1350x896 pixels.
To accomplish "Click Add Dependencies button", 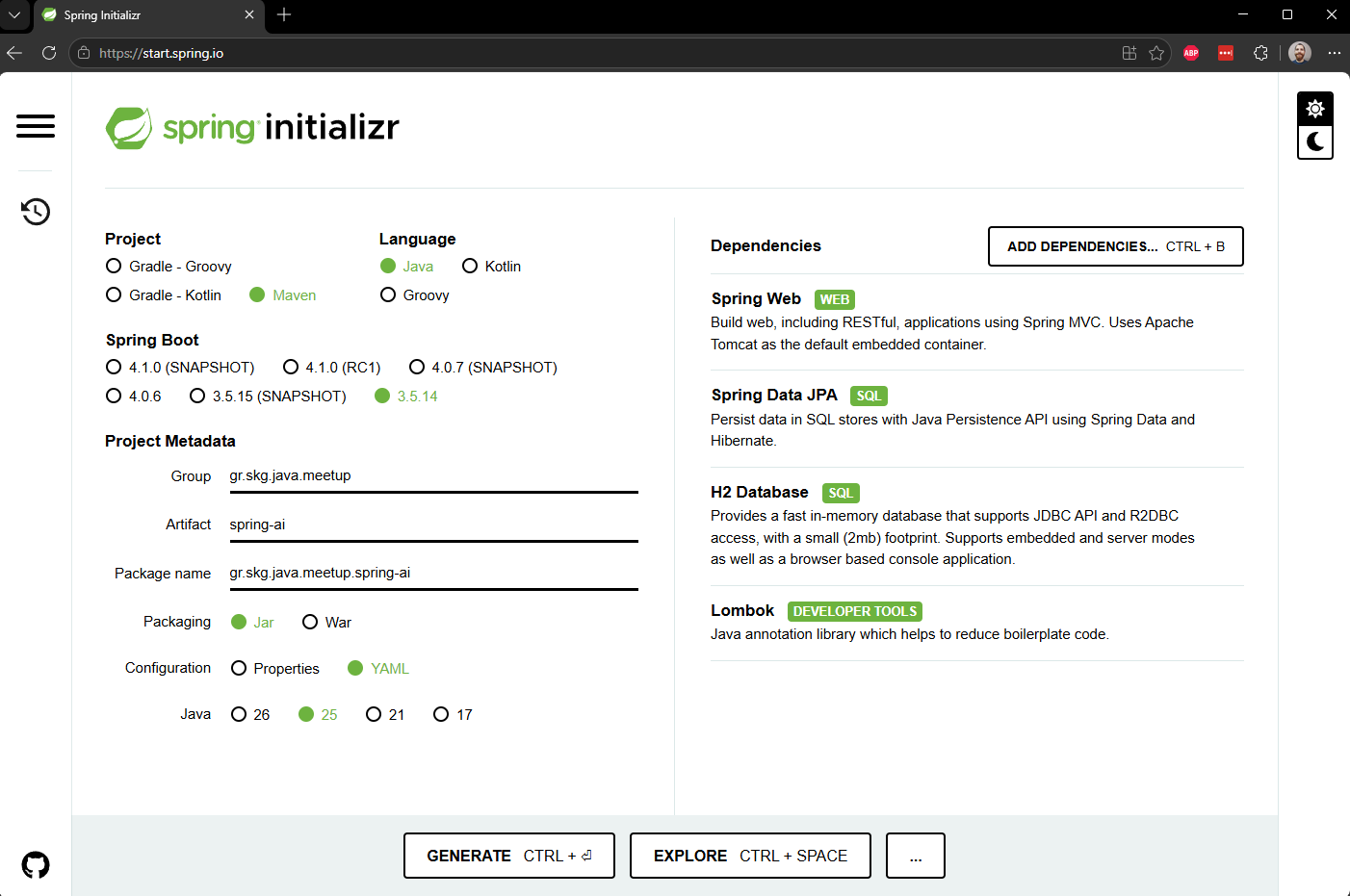I will point(1116,246).
